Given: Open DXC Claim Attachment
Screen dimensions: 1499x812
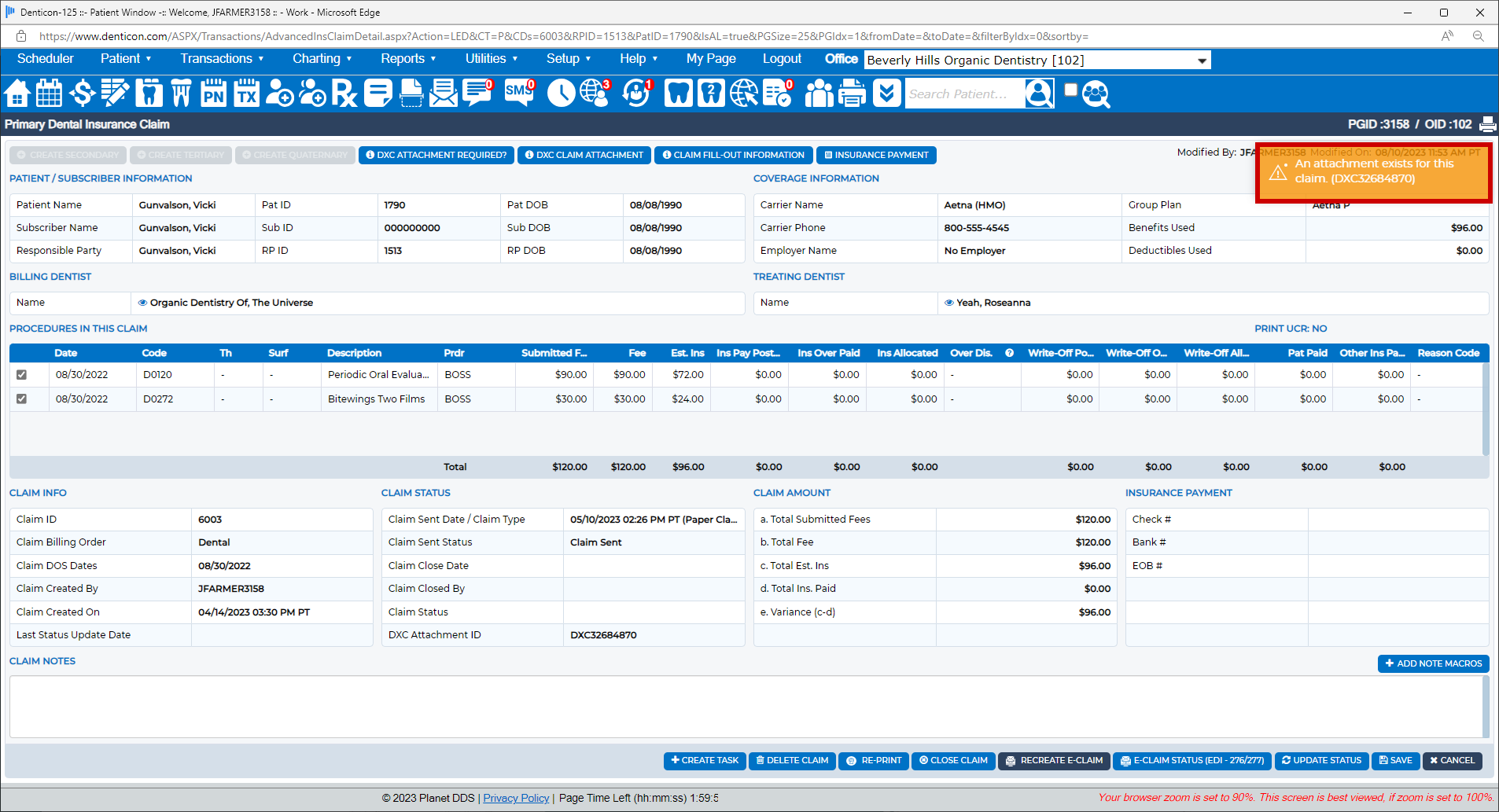Looking at the screenshot, I should (584, 155).
